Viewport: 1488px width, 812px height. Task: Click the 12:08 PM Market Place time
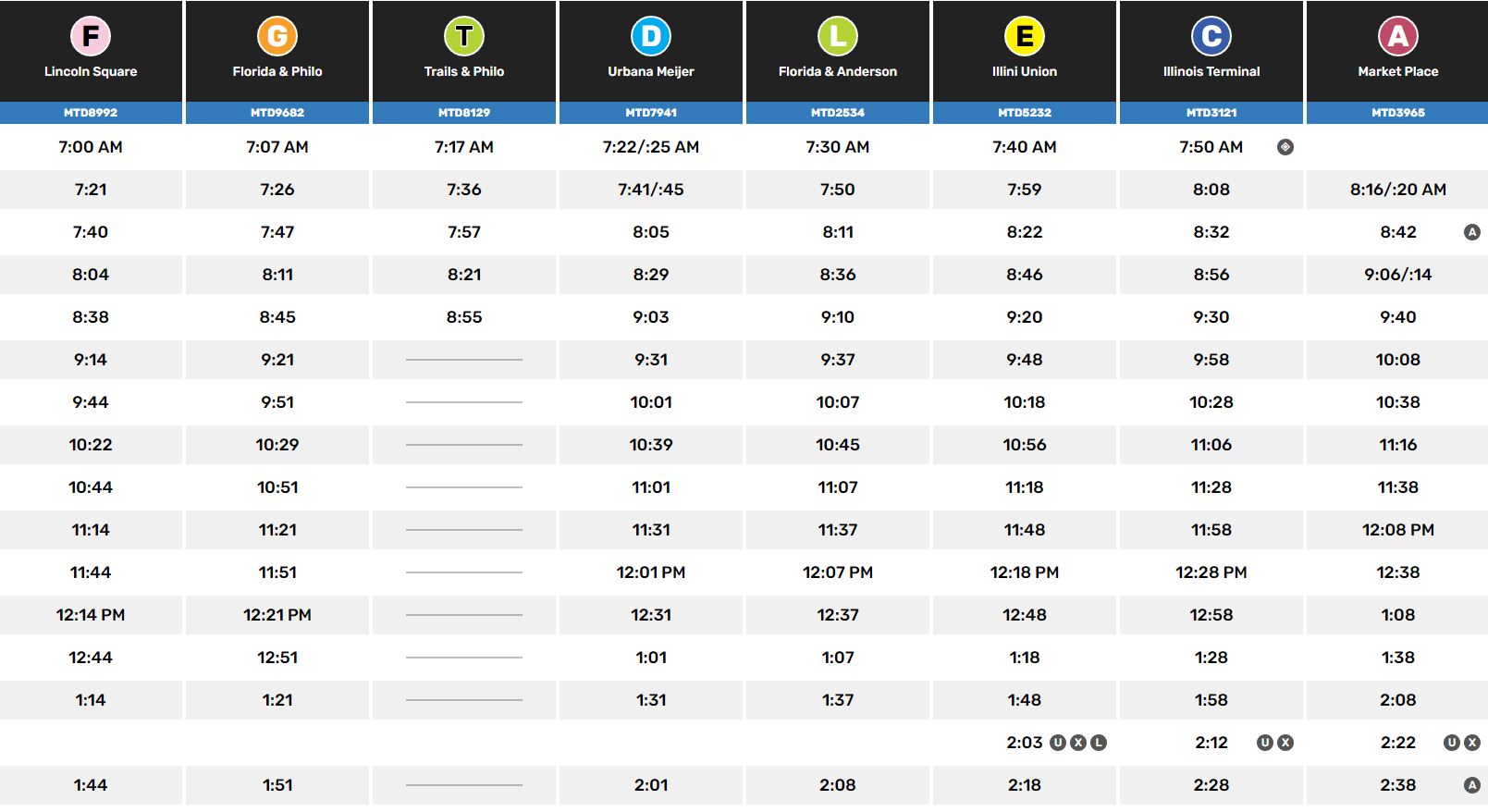[1398, 530]
